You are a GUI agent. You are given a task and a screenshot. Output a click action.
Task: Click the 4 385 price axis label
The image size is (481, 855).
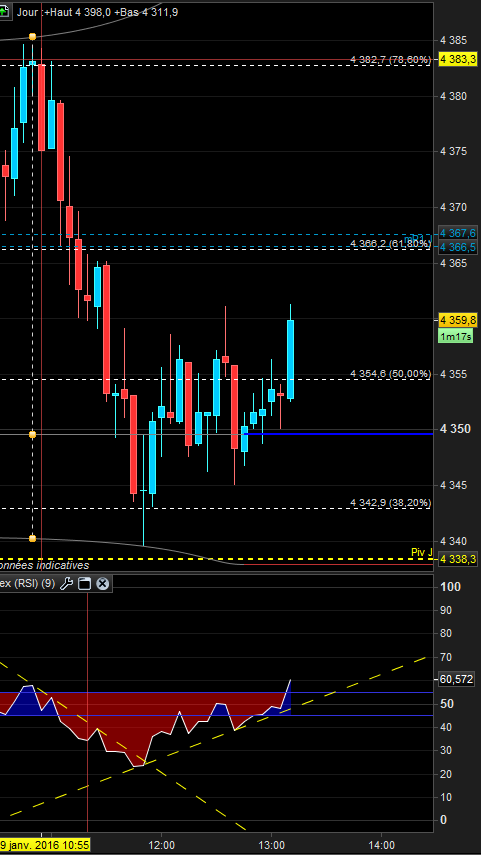pos(453,40)
